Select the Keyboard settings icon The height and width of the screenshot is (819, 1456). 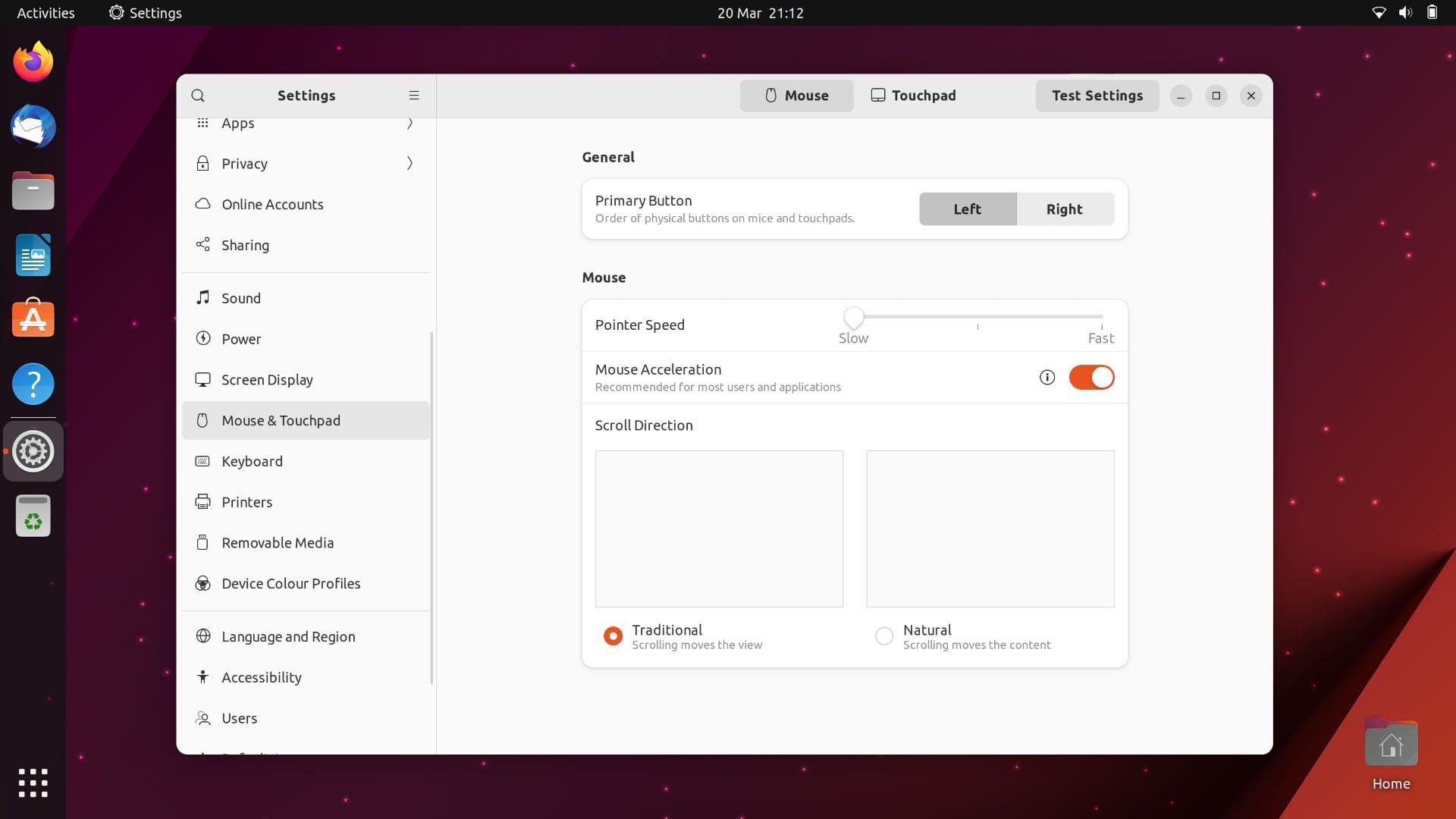[202, 461]
